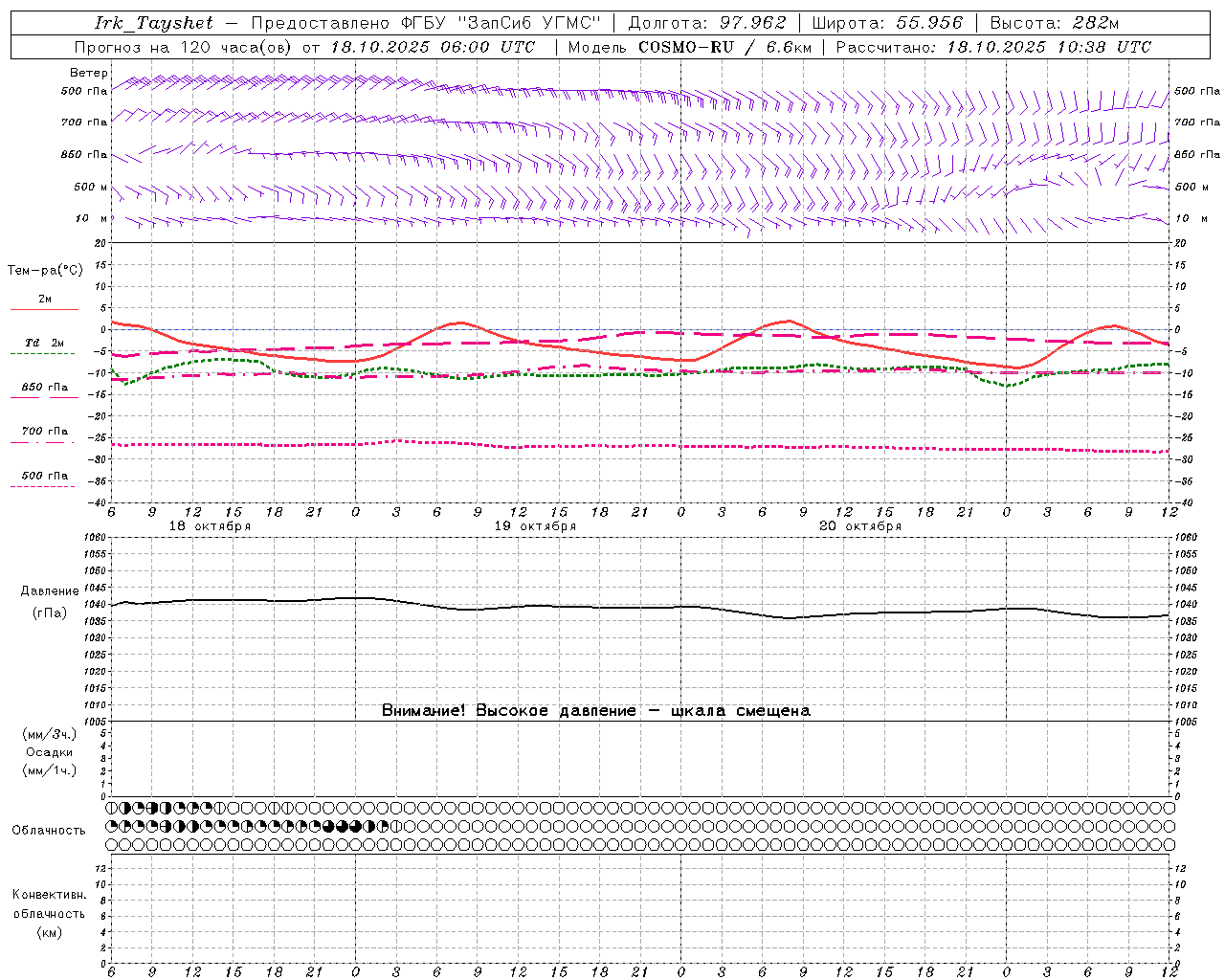
Task: Click the solid line sample under 2м legend
Action: [44, 309]
